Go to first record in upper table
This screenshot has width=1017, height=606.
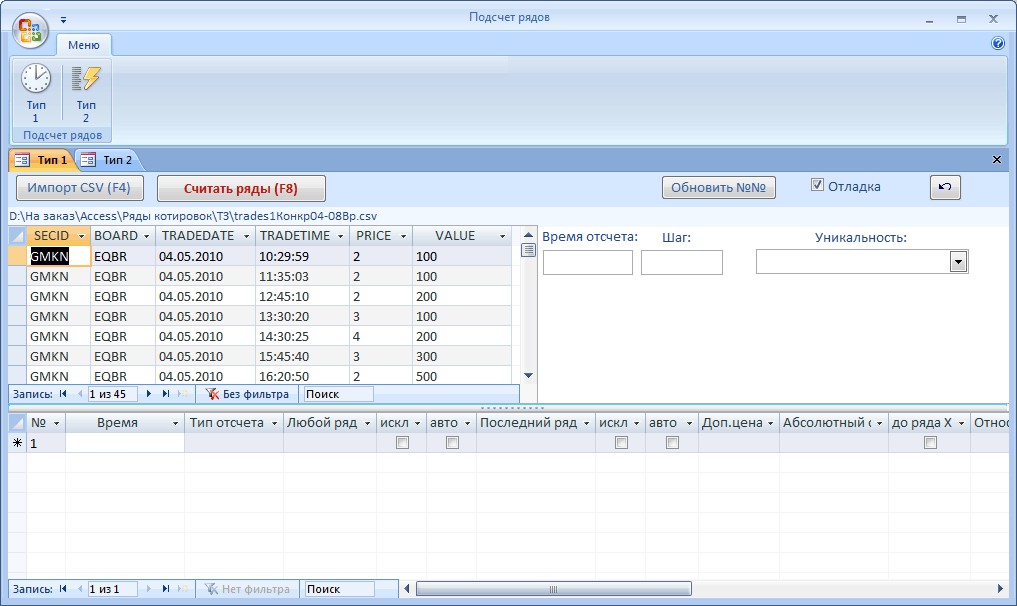(x=63, y=394)
